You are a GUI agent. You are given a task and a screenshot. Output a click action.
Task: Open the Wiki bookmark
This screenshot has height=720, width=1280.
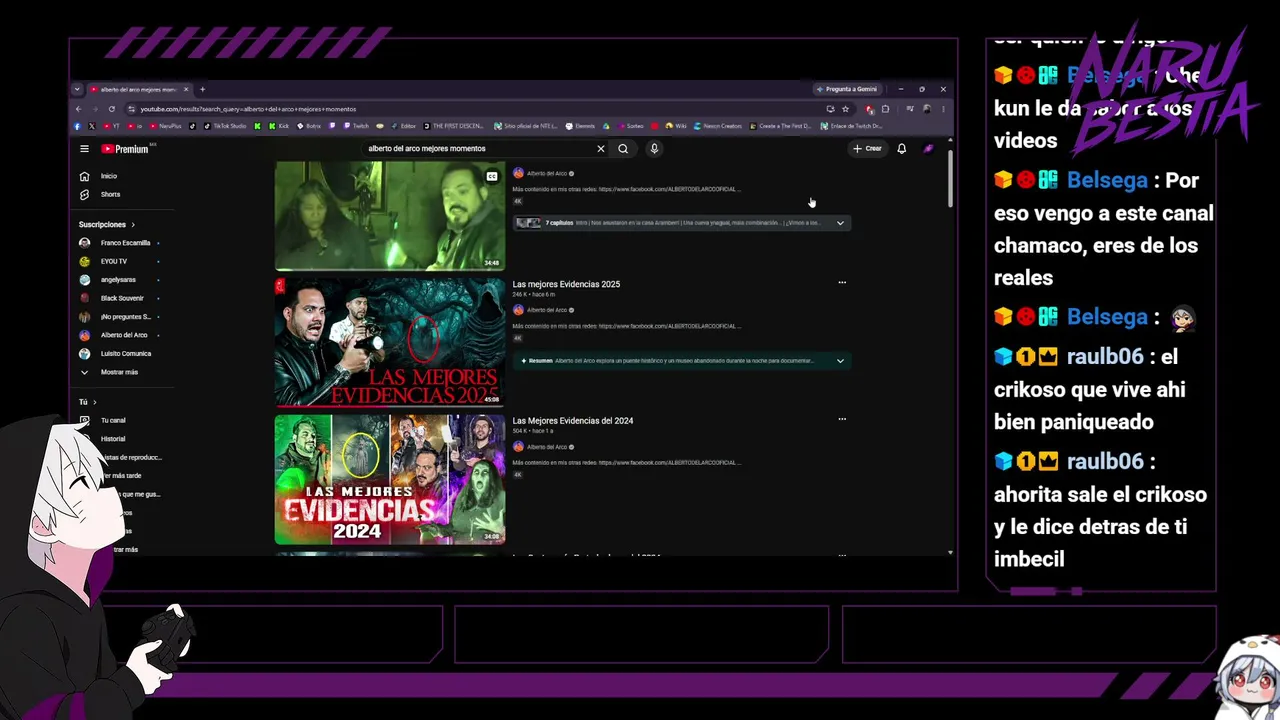click(675, 126)
